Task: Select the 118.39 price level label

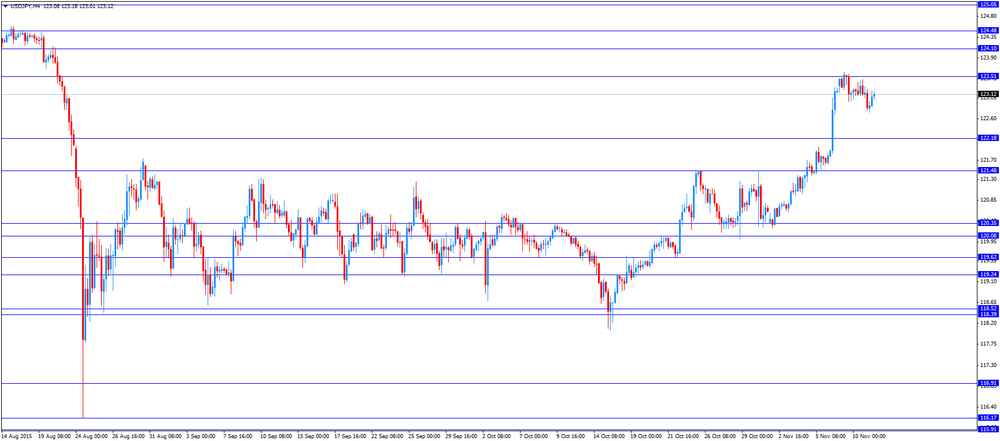Action: [988, 314]
